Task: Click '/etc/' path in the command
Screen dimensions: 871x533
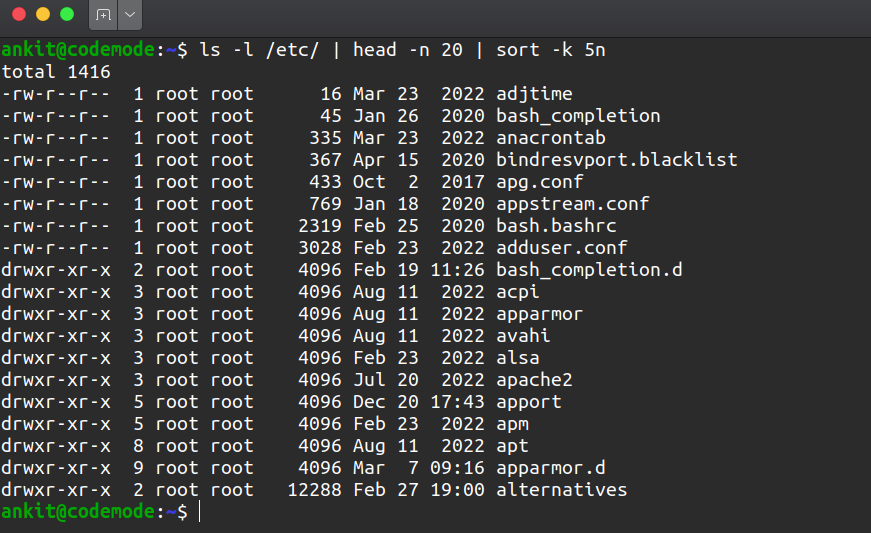Action: pos(293,50)
